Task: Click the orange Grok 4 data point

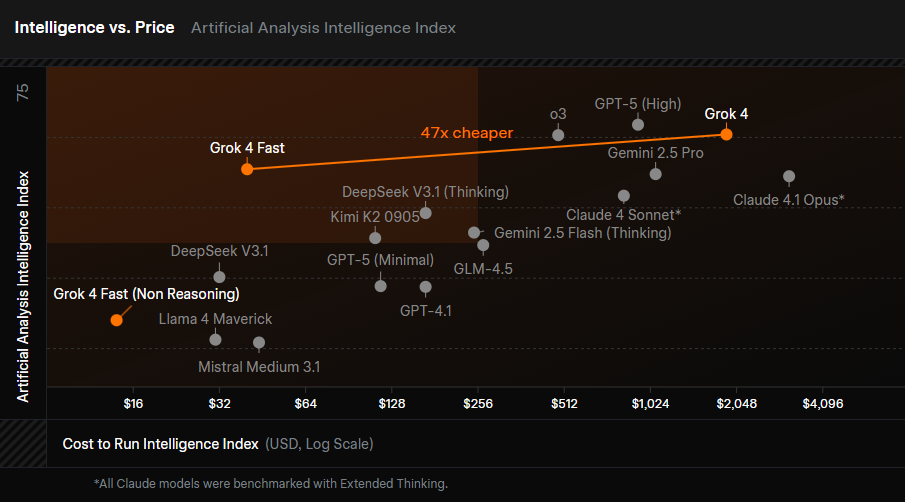Action: pos(727,134)
